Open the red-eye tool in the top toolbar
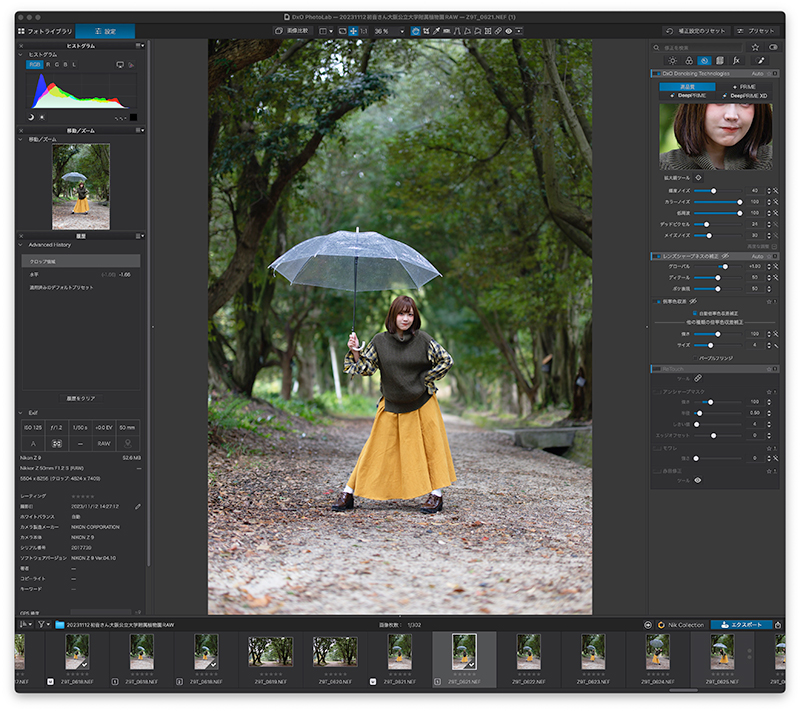800x711 pixels. tap(509, 31)
